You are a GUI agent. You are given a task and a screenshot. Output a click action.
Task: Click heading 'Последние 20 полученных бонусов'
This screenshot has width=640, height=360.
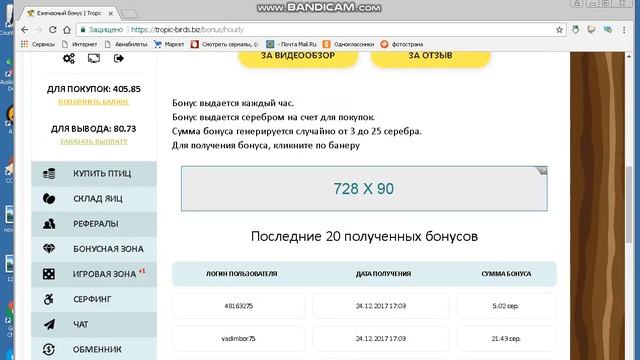click(x=364, y=236)
